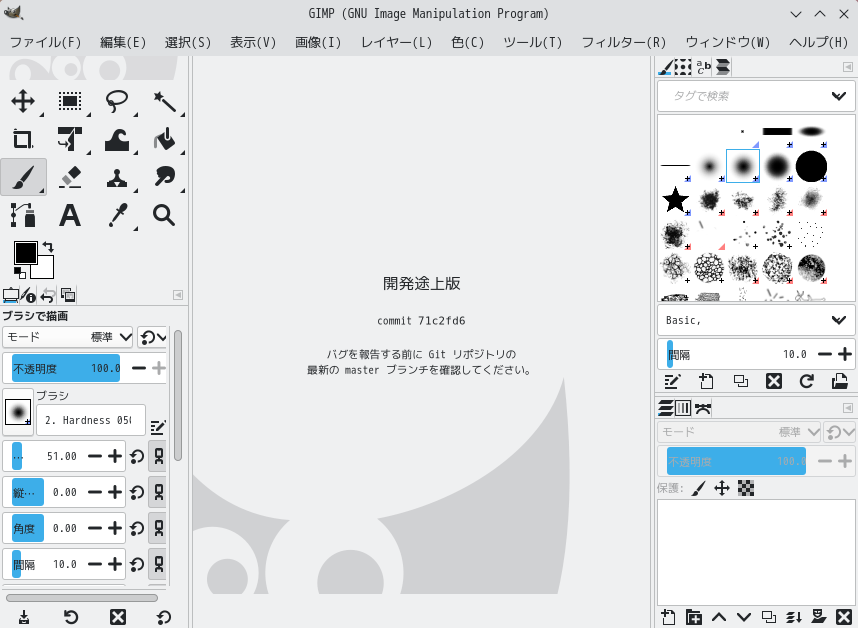Screen dimensions: 858x628
Task: Select the Bucket Fill tool
Action: coord(164,139)
